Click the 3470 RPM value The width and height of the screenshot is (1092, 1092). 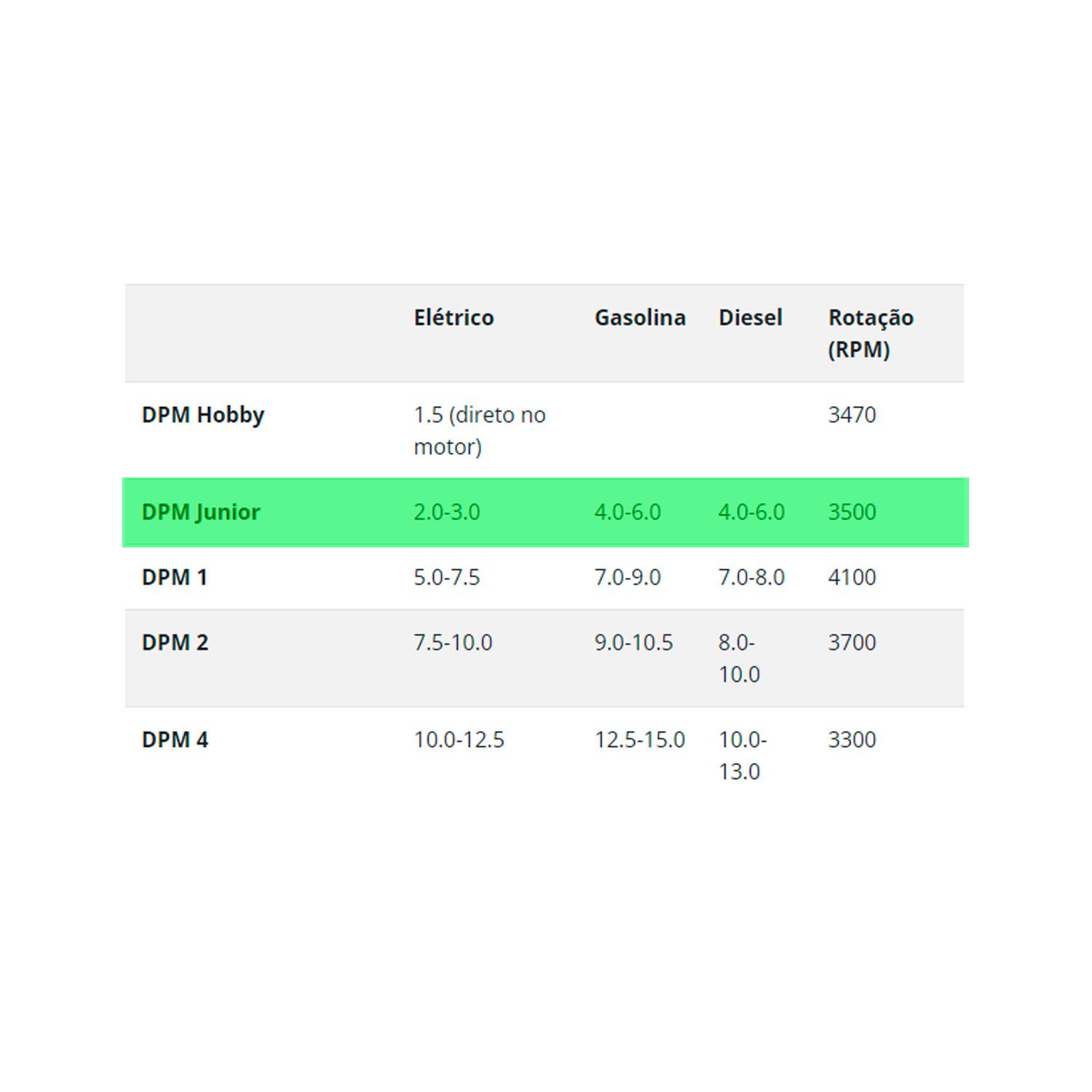click(852, 415)
